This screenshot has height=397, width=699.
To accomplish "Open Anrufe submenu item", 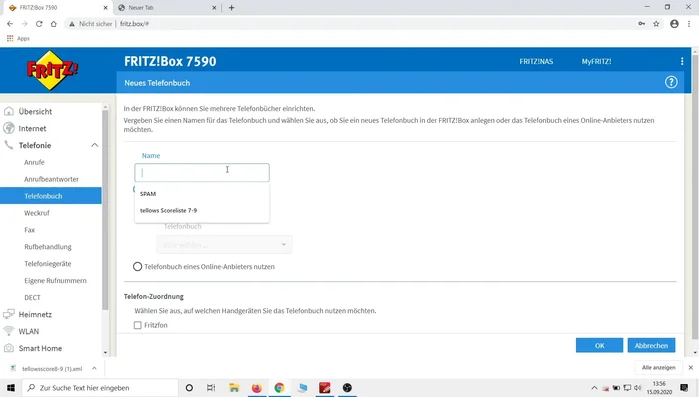I will coord(34,162).
